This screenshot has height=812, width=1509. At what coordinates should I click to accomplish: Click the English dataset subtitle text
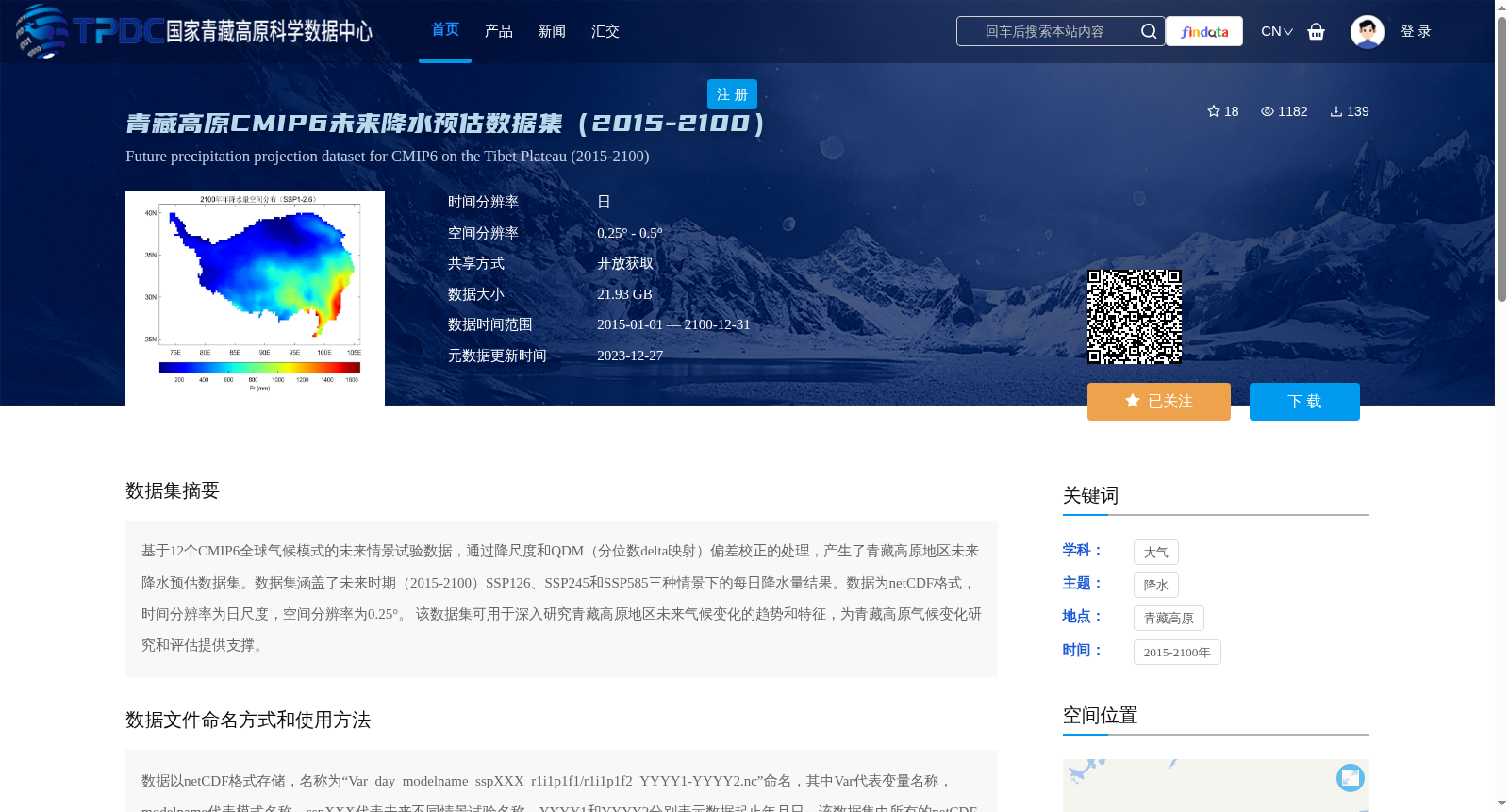tap(388, 157)
